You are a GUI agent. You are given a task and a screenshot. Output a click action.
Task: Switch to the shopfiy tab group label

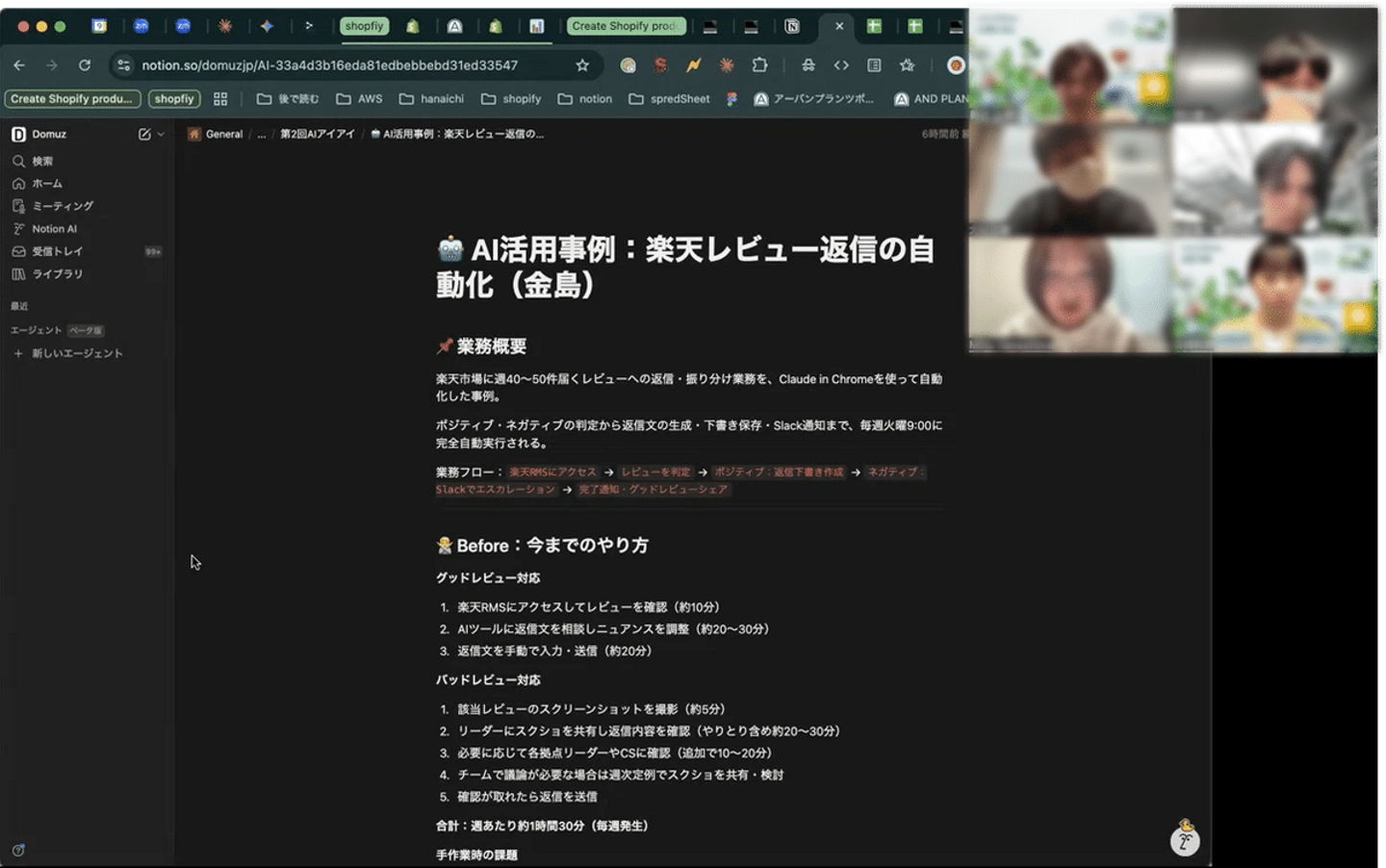coord(364,26)
